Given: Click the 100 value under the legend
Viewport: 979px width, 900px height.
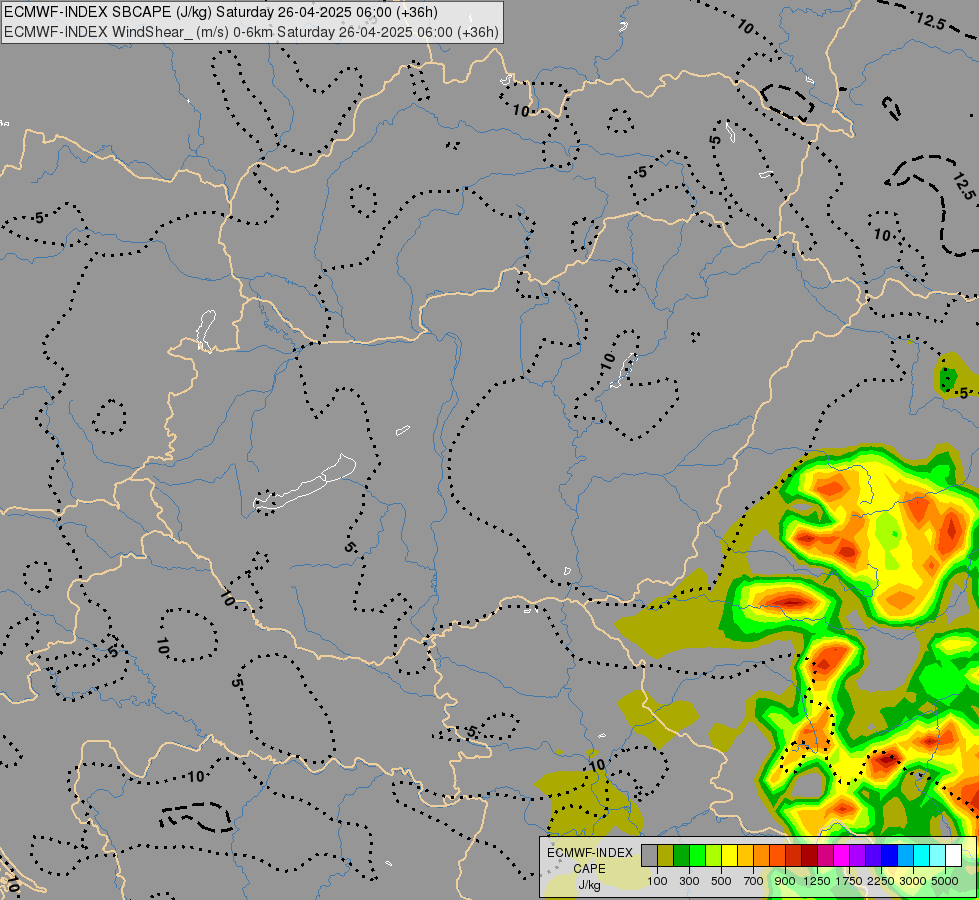Looking at the screenshot, I should [x=657, y=881].
